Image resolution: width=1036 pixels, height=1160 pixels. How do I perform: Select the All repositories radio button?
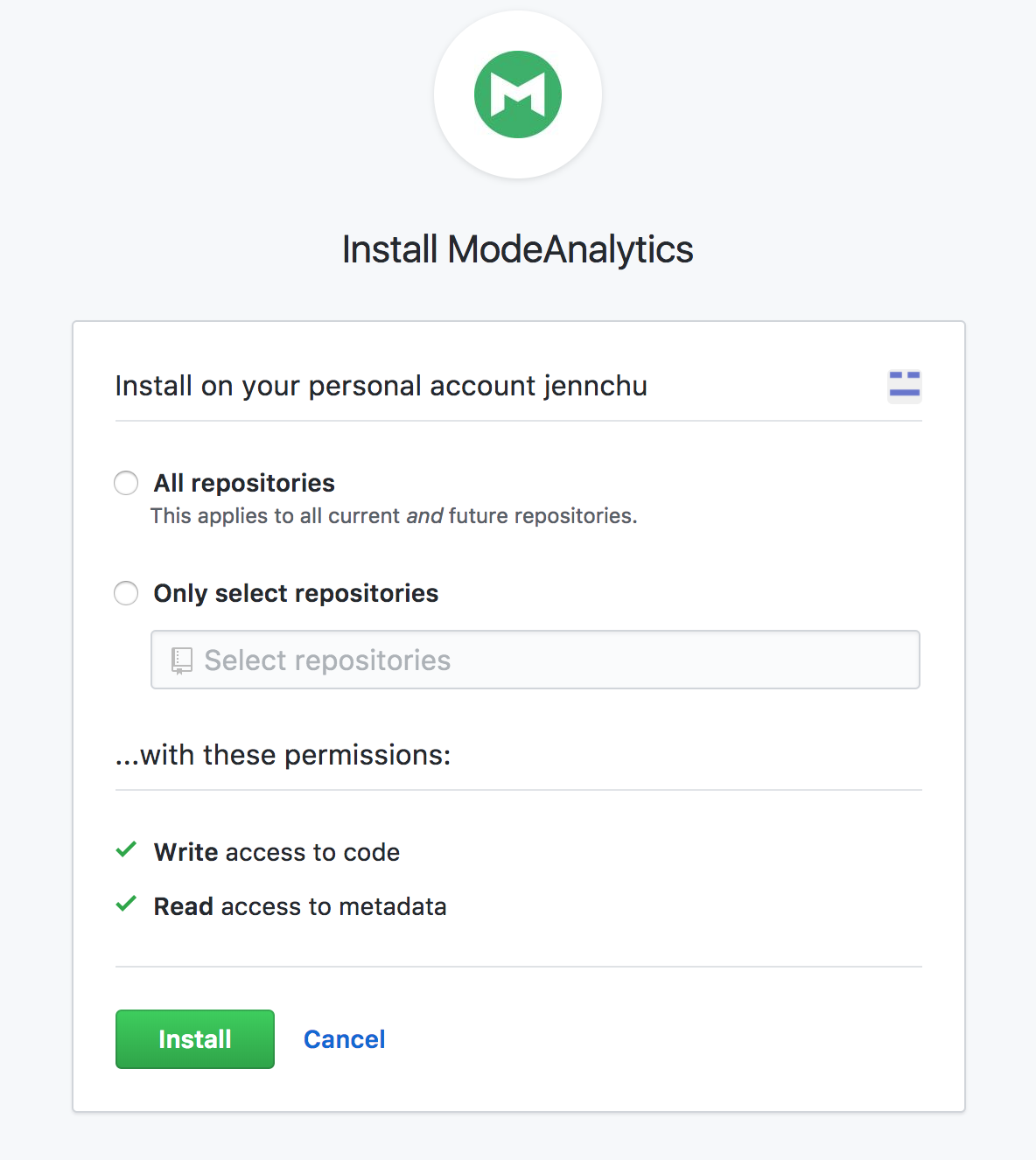click(x=126, y=483)
